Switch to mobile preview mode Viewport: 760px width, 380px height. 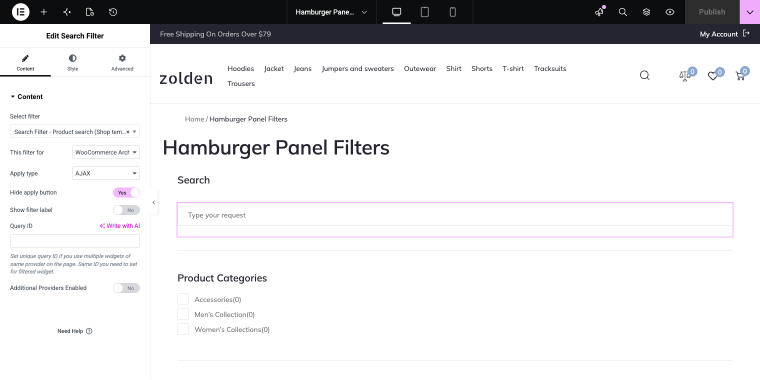(x=453, y=12)
